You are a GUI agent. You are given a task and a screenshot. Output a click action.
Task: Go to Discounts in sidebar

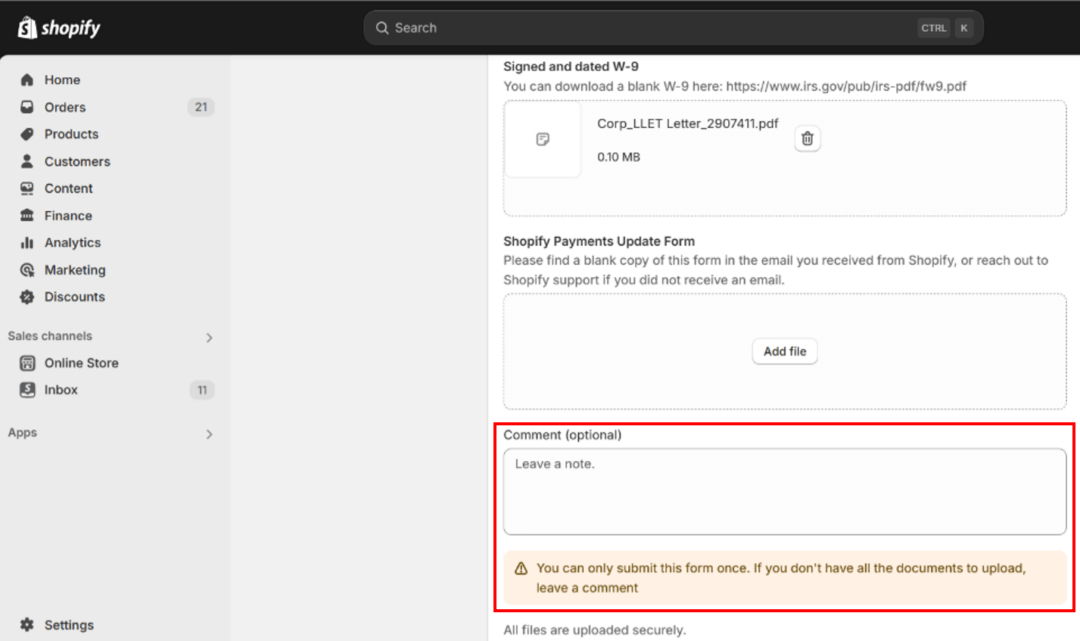point(74,297)
